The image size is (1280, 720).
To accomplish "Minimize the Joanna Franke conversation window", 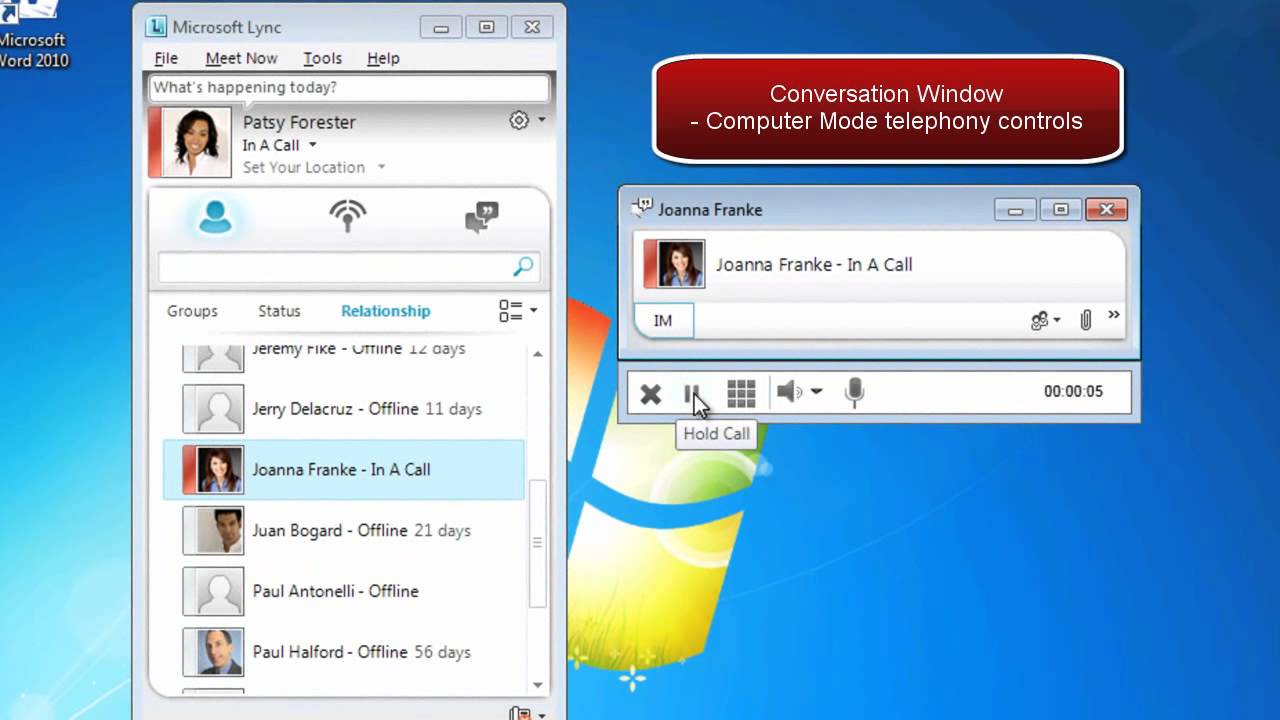I will (x=1015, y=210).
